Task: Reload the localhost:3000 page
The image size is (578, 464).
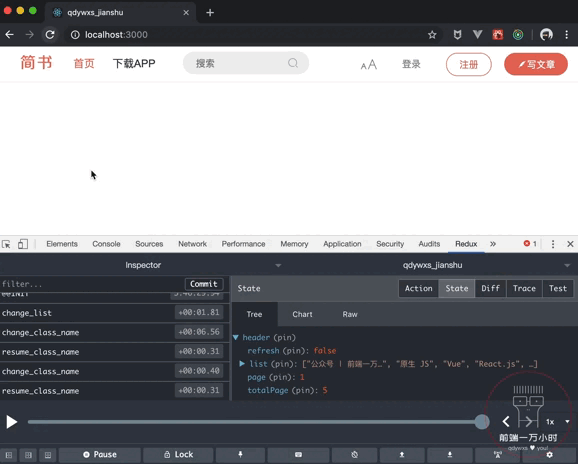Action: click(50, 35)
